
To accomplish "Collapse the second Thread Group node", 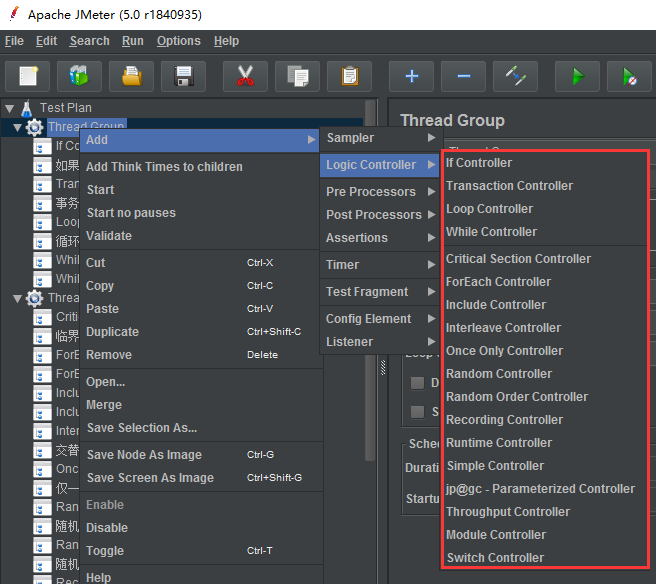I will [18, 298].
